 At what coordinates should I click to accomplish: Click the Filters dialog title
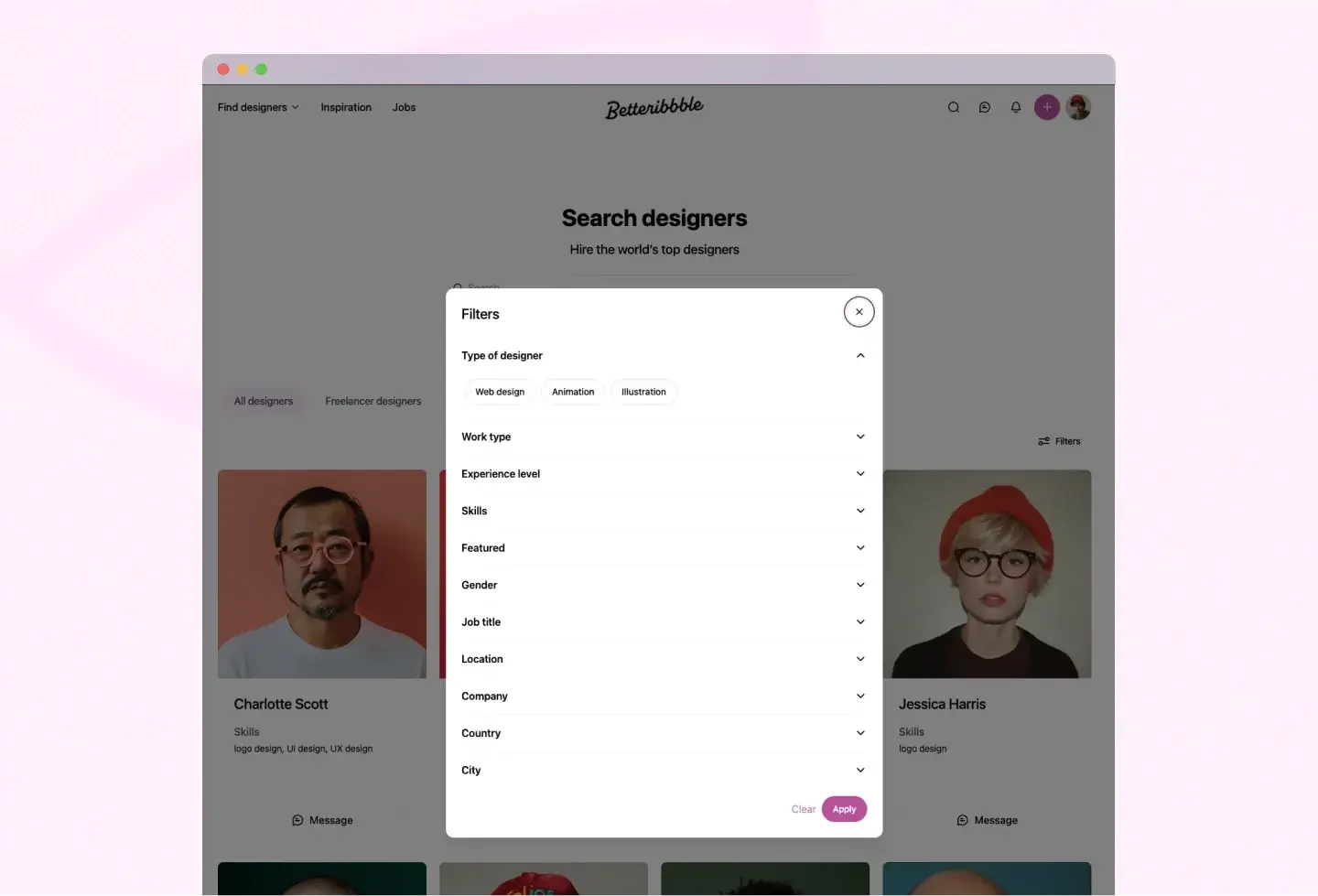(481, 314)
